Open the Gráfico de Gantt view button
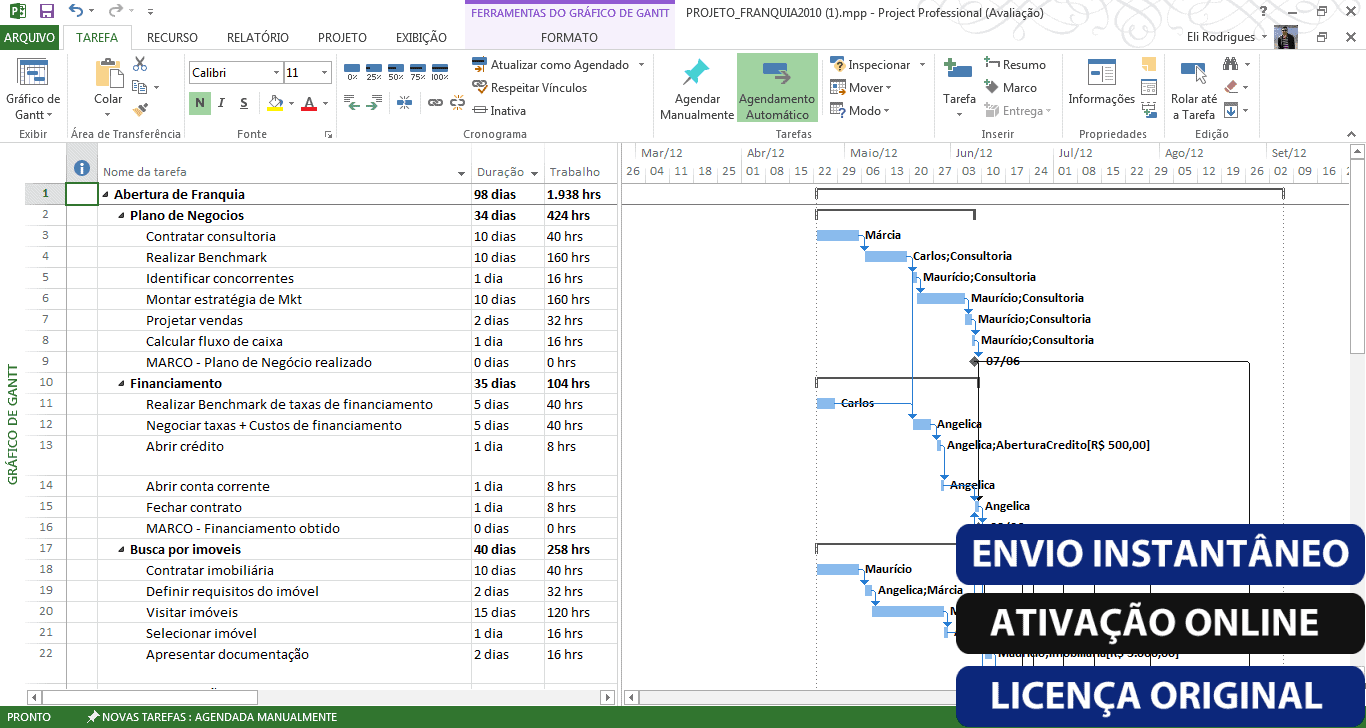The image size is (1366, 728). (33, 89)
